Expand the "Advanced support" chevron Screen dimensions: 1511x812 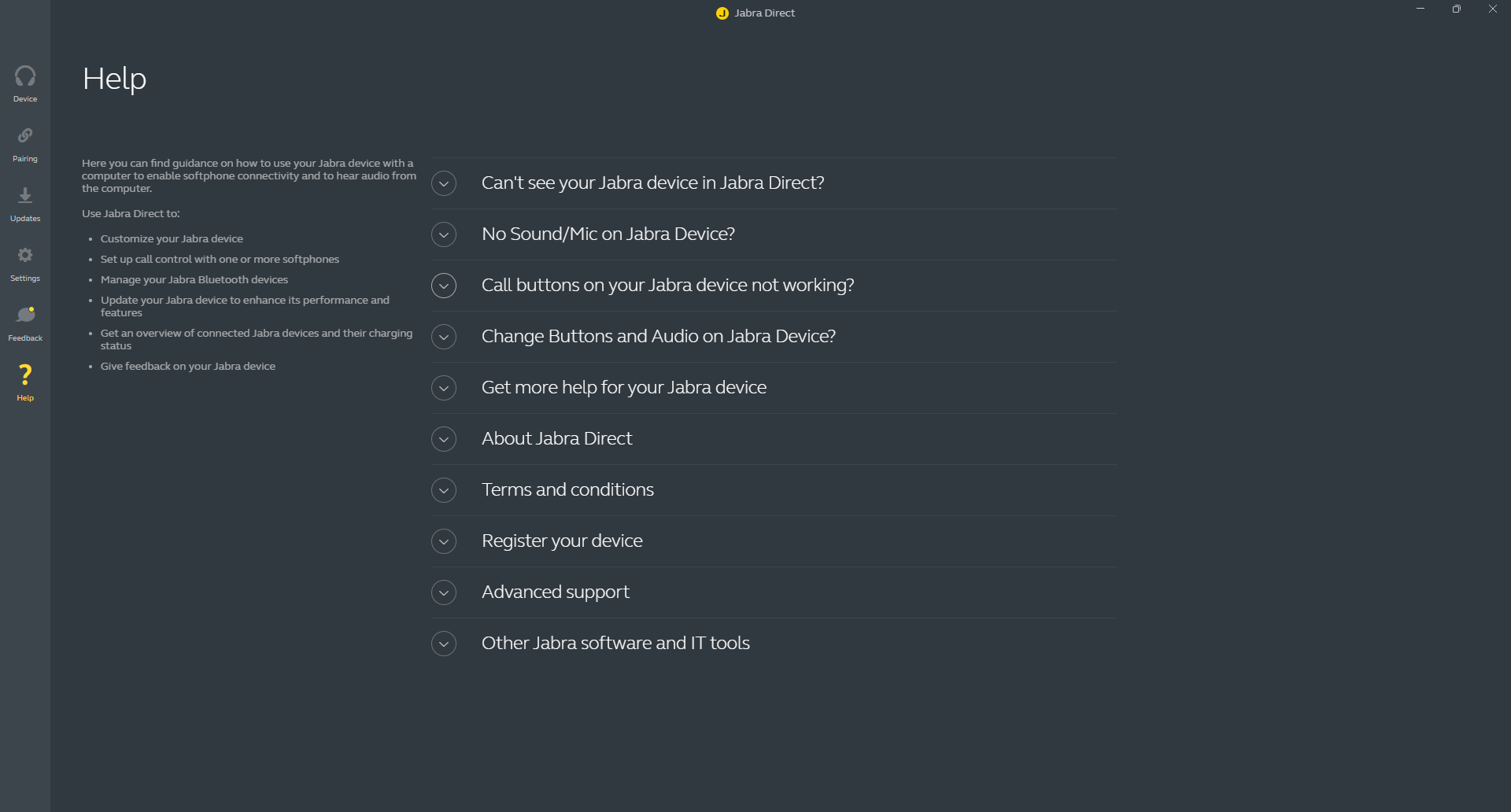coord(444,592)
